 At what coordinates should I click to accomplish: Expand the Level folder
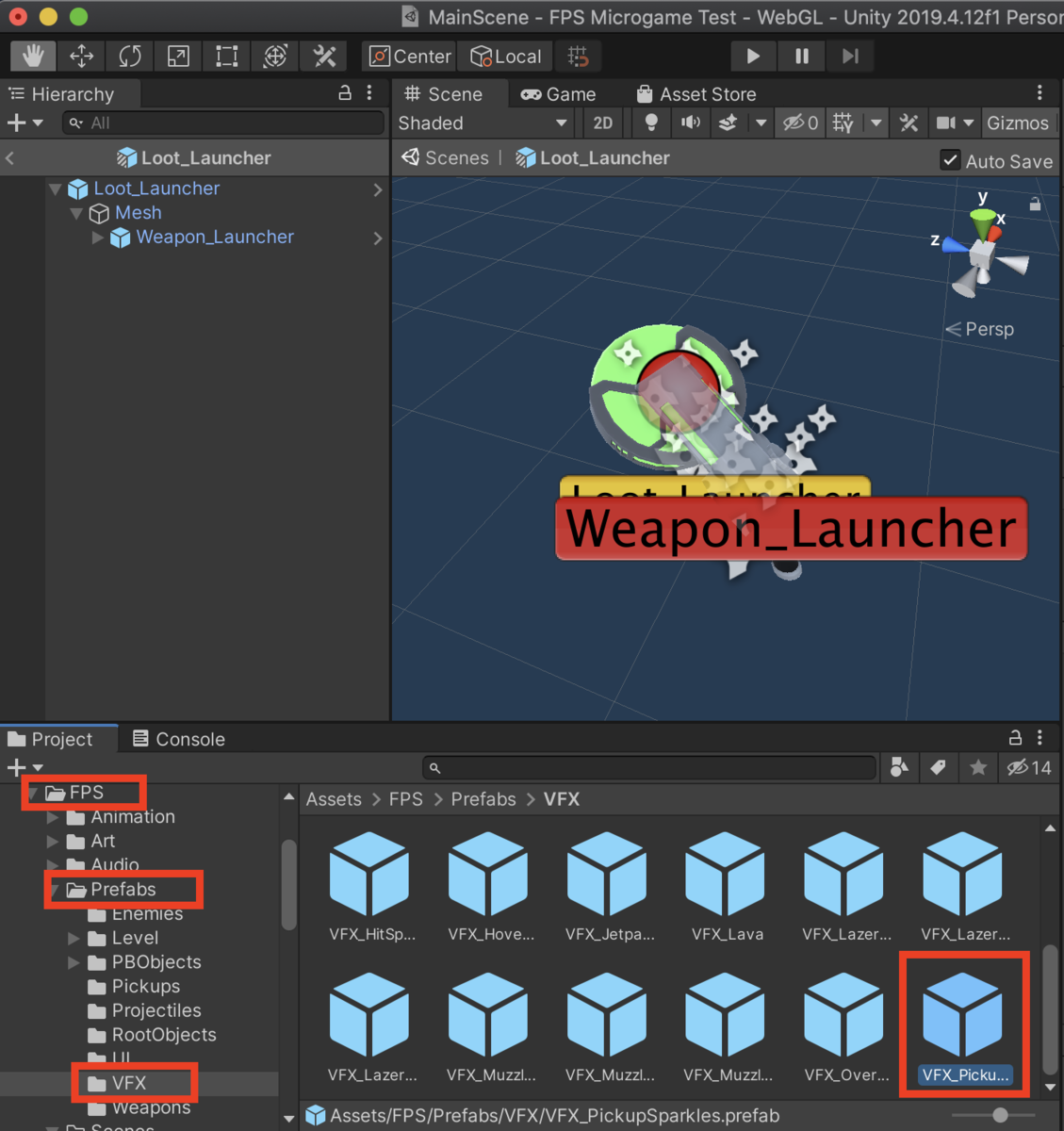(x=74, y=939)
